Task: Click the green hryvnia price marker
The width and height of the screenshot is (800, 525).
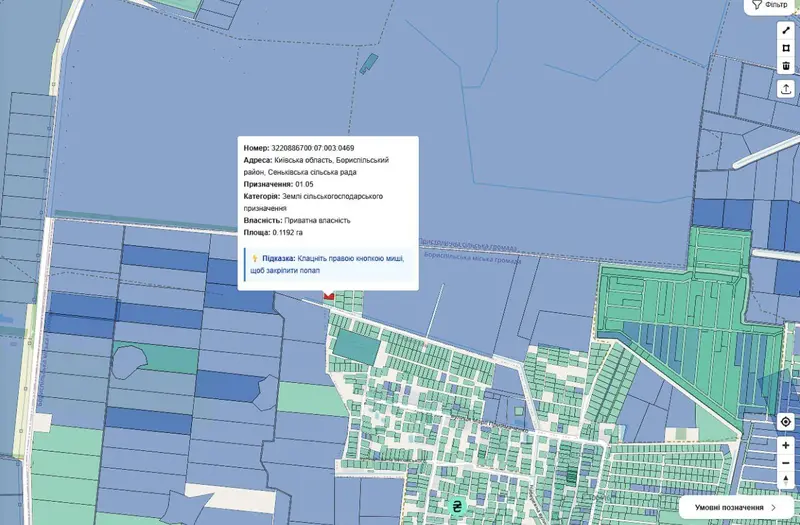Action: (x=457, y=507)
